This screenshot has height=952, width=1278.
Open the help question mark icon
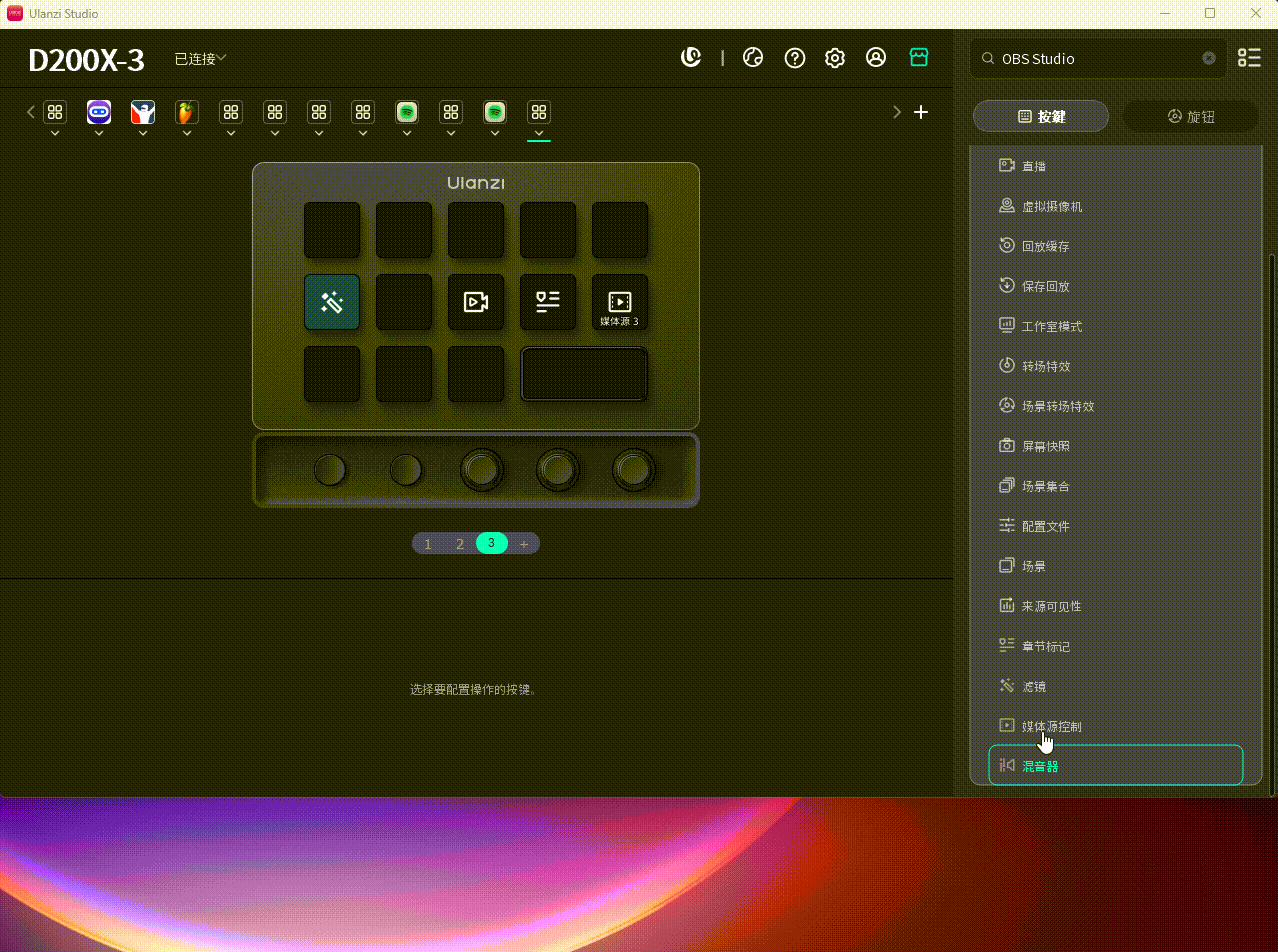[x=795, y=58]
